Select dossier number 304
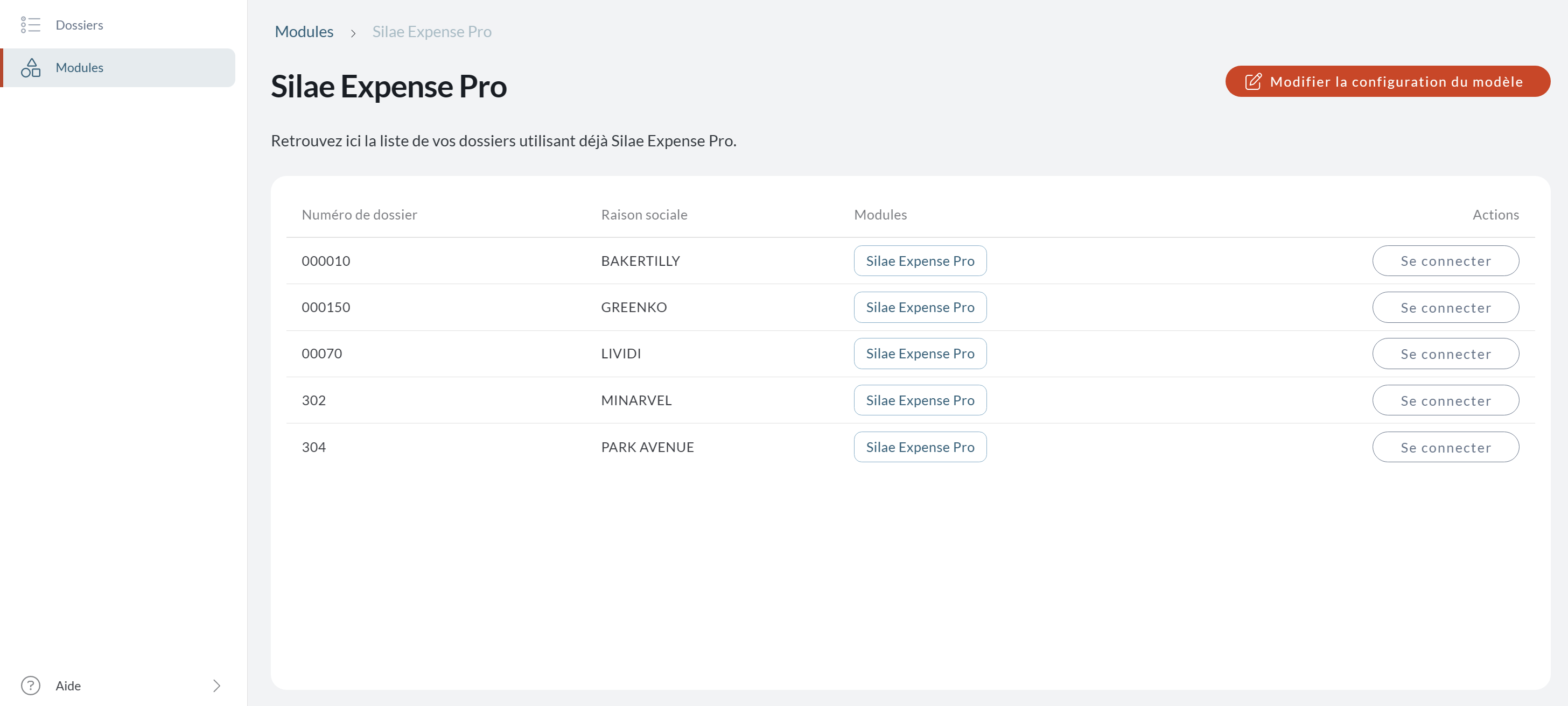 313,448
